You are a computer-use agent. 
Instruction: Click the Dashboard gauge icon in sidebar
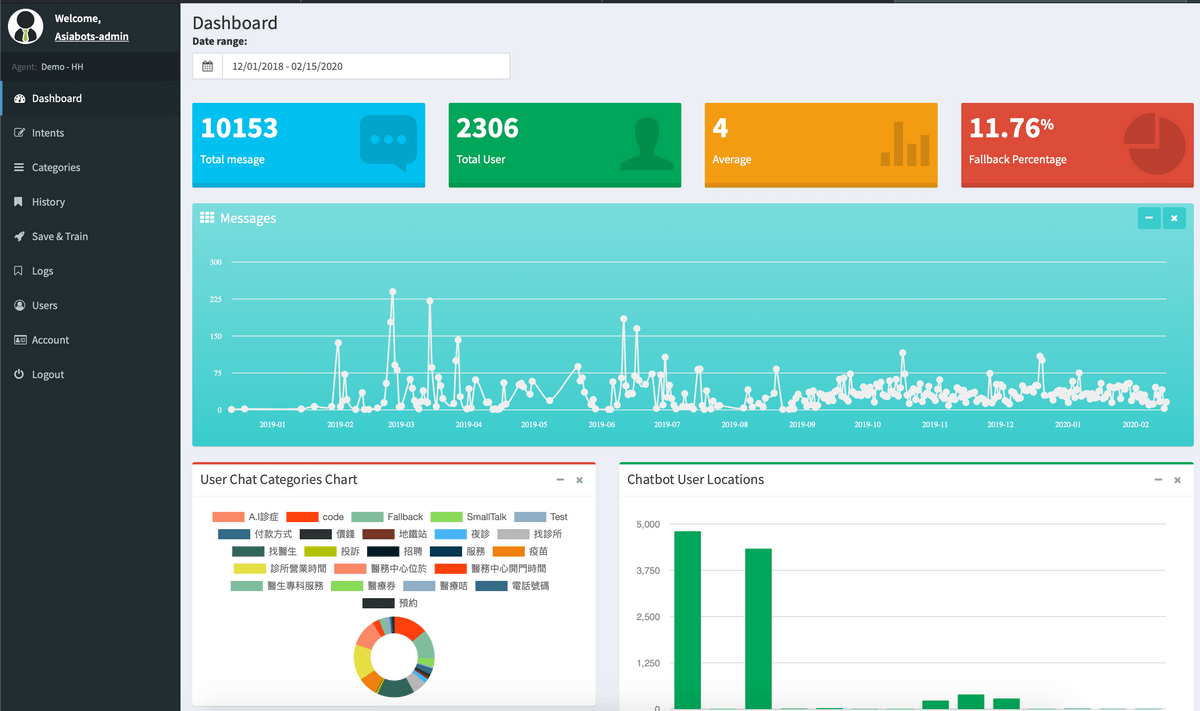coord(20,98)
